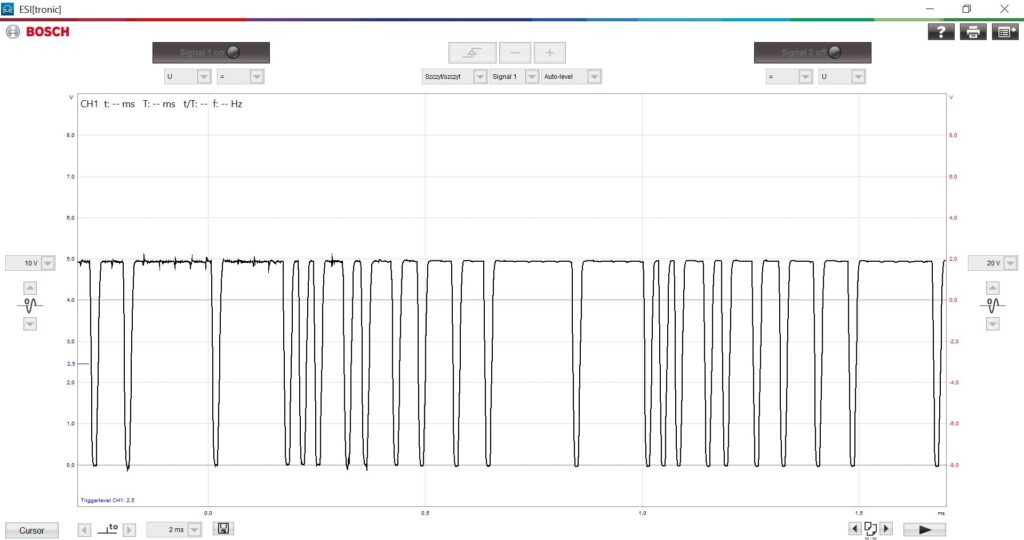The image size is (1024, 540).
Task: Open the Auto-level trigger dropdown
Action: tap(594, 76)
